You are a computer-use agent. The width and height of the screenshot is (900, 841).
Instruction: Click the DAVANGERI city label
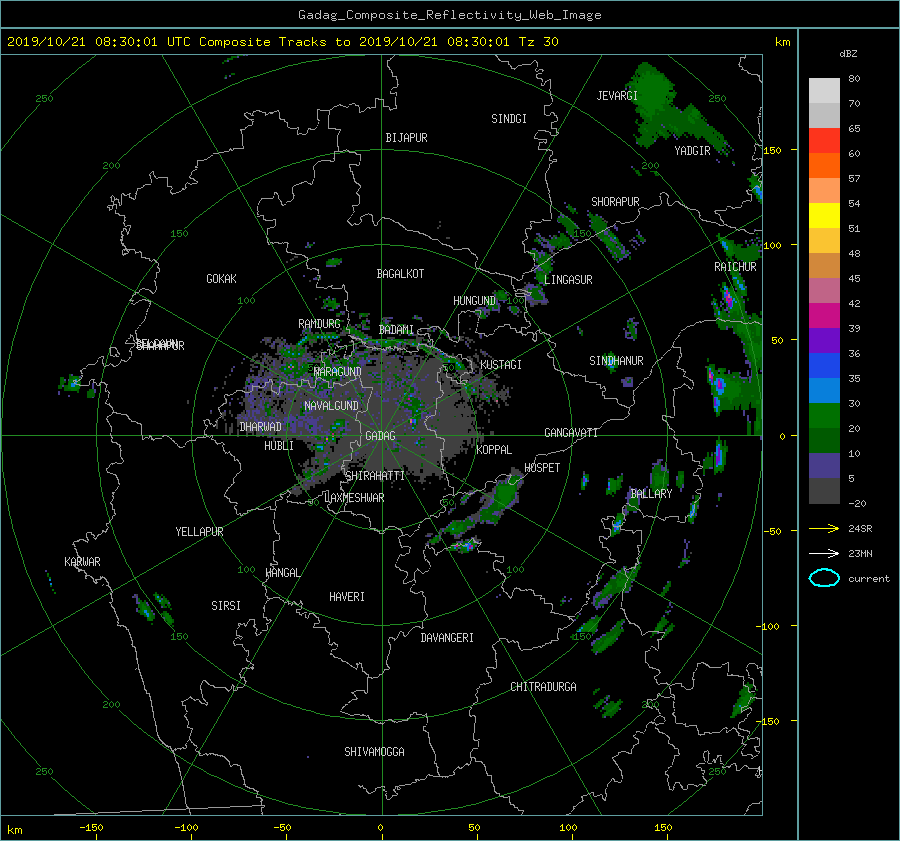coord(447,638)
